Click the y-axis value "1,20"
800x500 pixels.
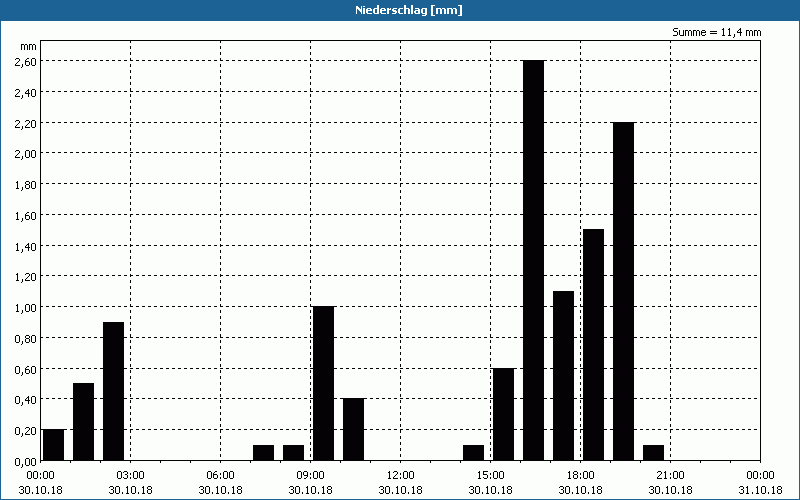tap(26, 277)
